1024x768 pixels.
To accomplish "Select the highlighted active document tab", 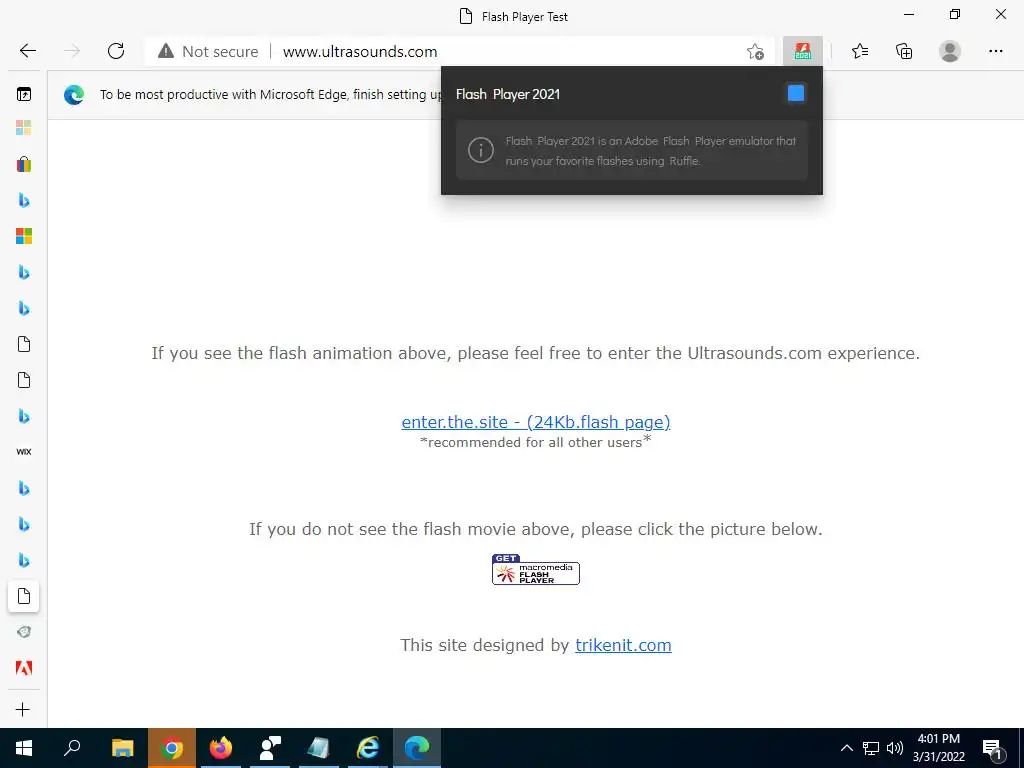I will 24,596.
